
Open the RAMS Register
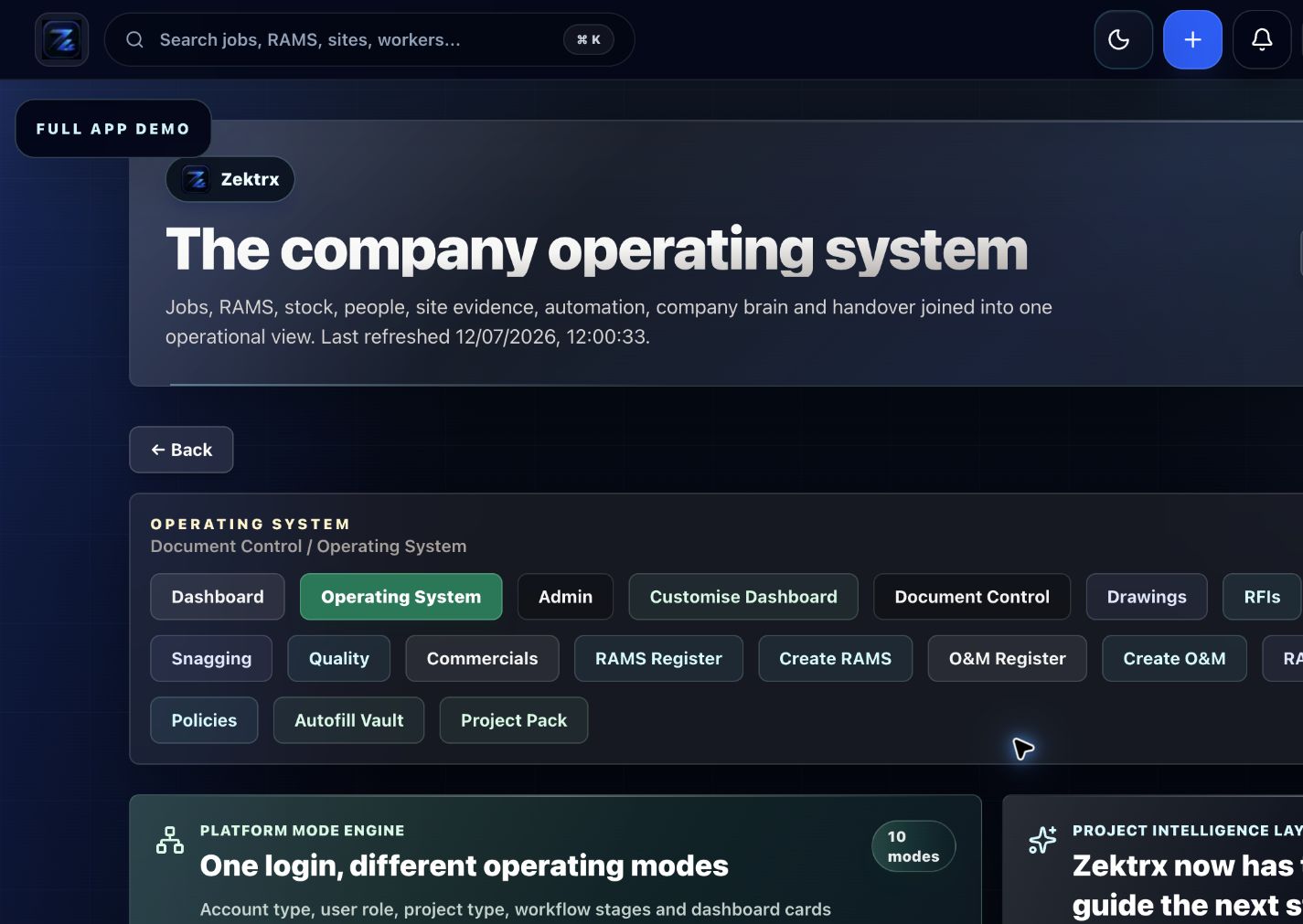[658, 658]
